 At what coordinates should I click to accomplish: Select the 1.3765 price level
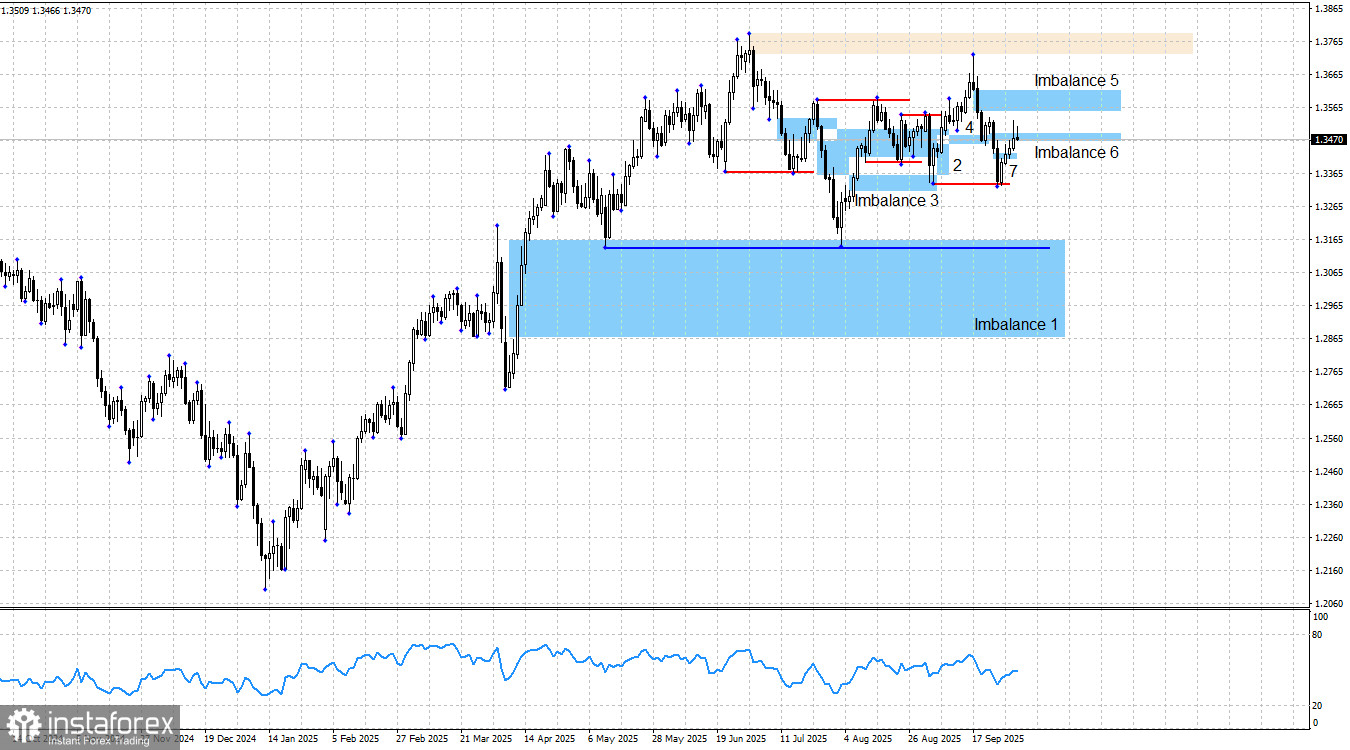pos(1329,42)
